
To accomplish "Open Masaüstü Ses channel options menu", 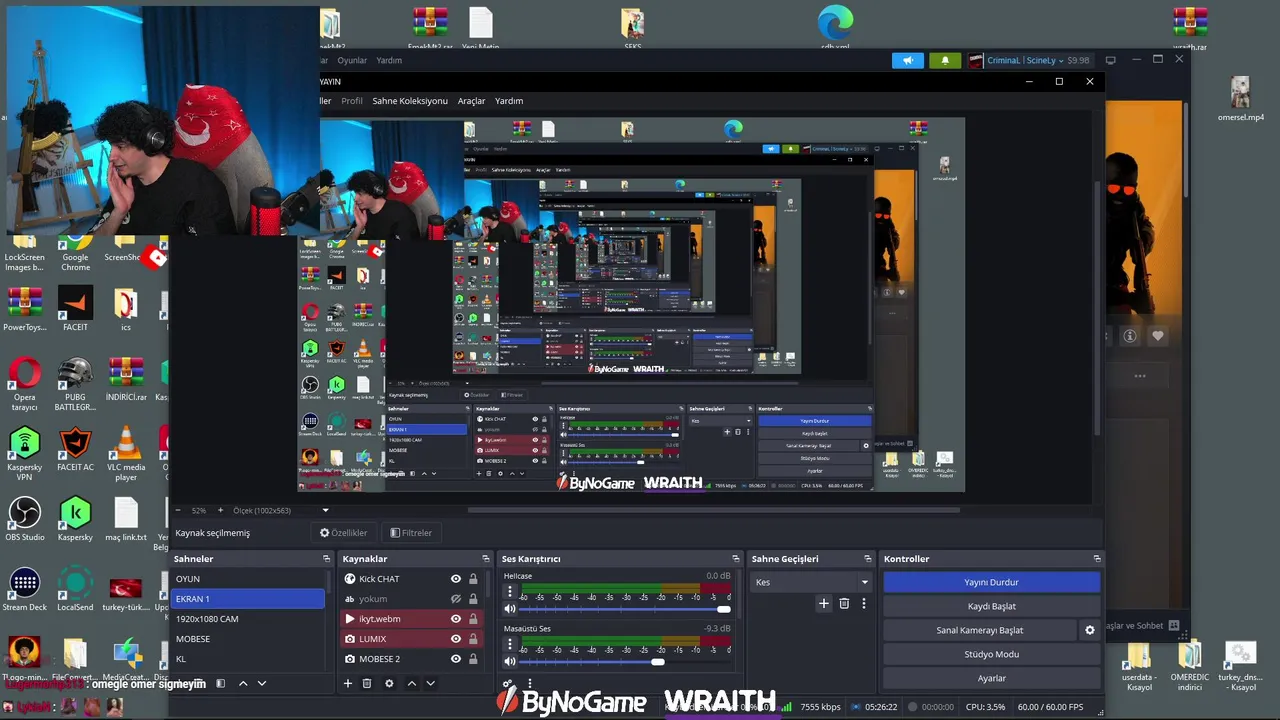I will coord(510,644).
